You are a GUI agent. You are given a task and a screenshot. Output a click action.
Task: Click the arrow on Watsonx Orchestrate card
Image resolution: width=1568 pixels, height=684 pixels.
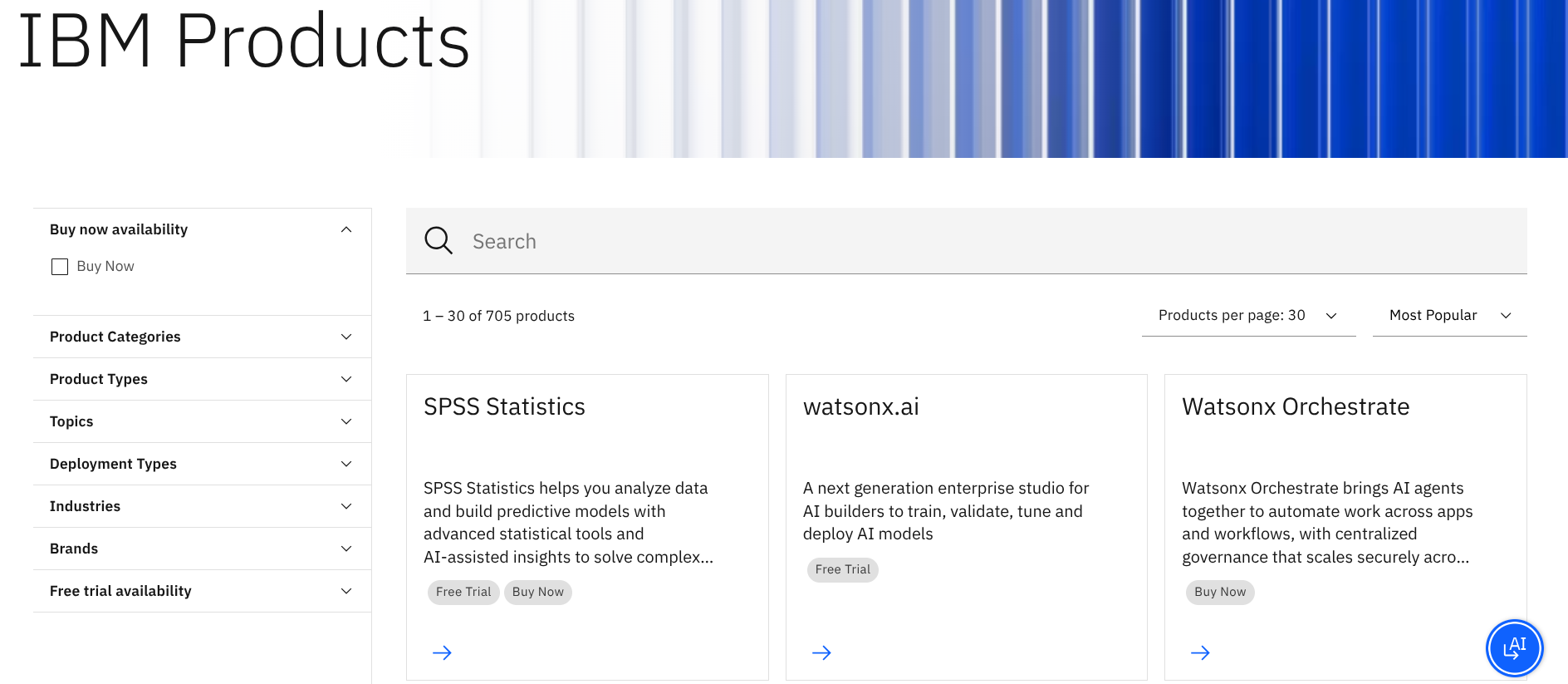coord(1200,652)
